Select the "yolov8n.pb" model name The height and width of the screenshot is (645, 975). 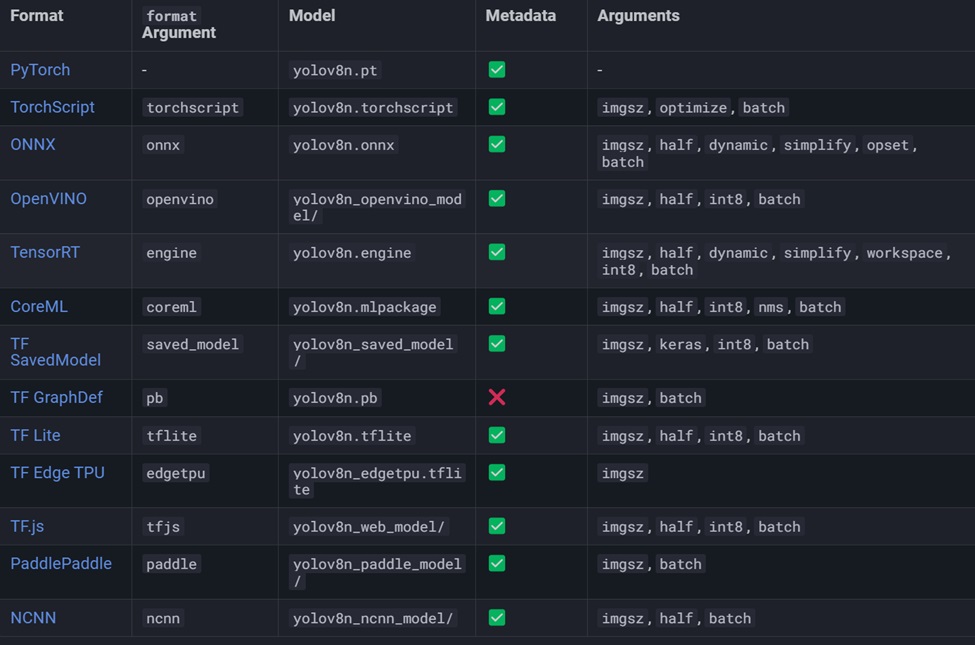click(335, 397)
